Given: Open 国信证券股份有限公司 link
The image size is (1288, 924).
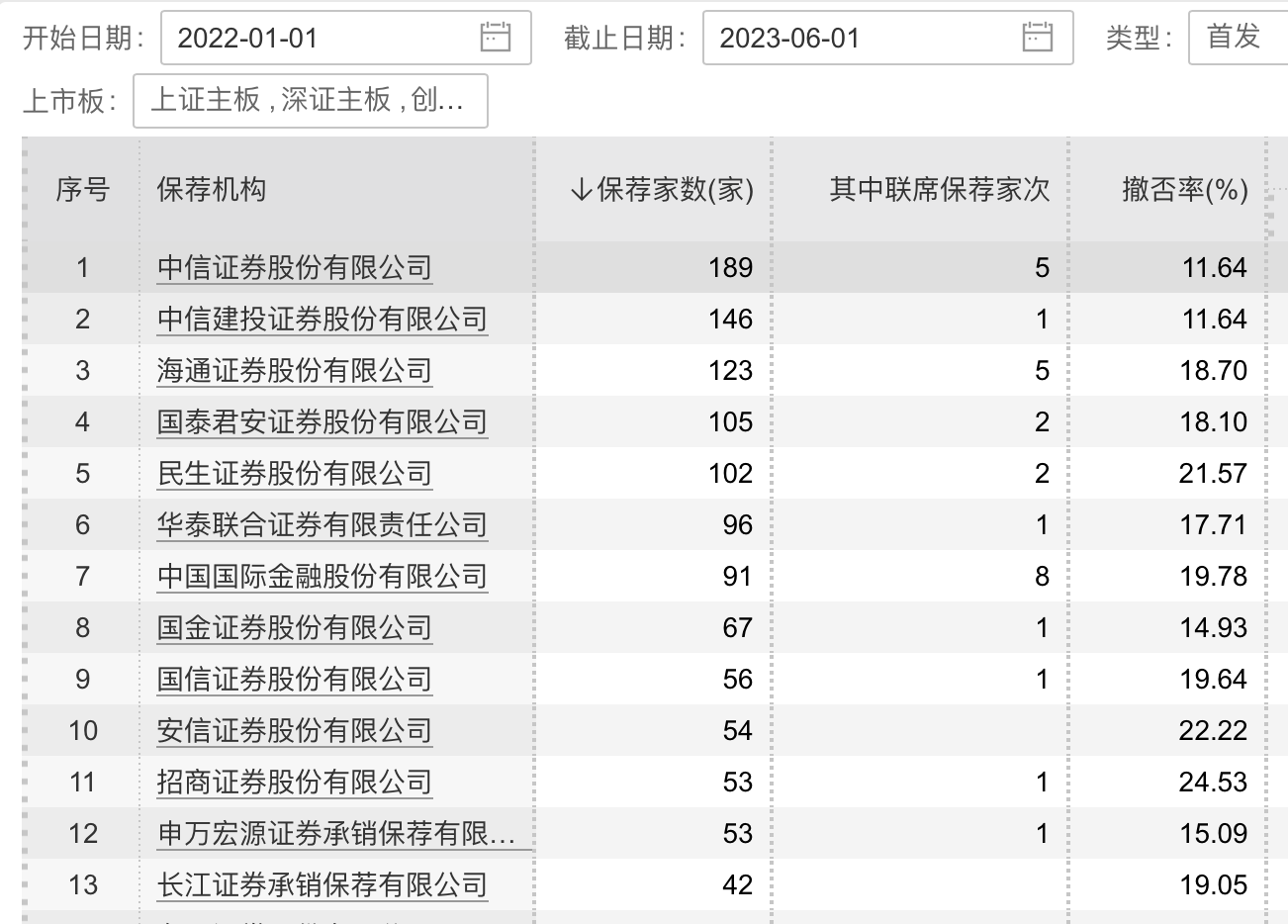Looking at the screenshot, I should 295,680.
